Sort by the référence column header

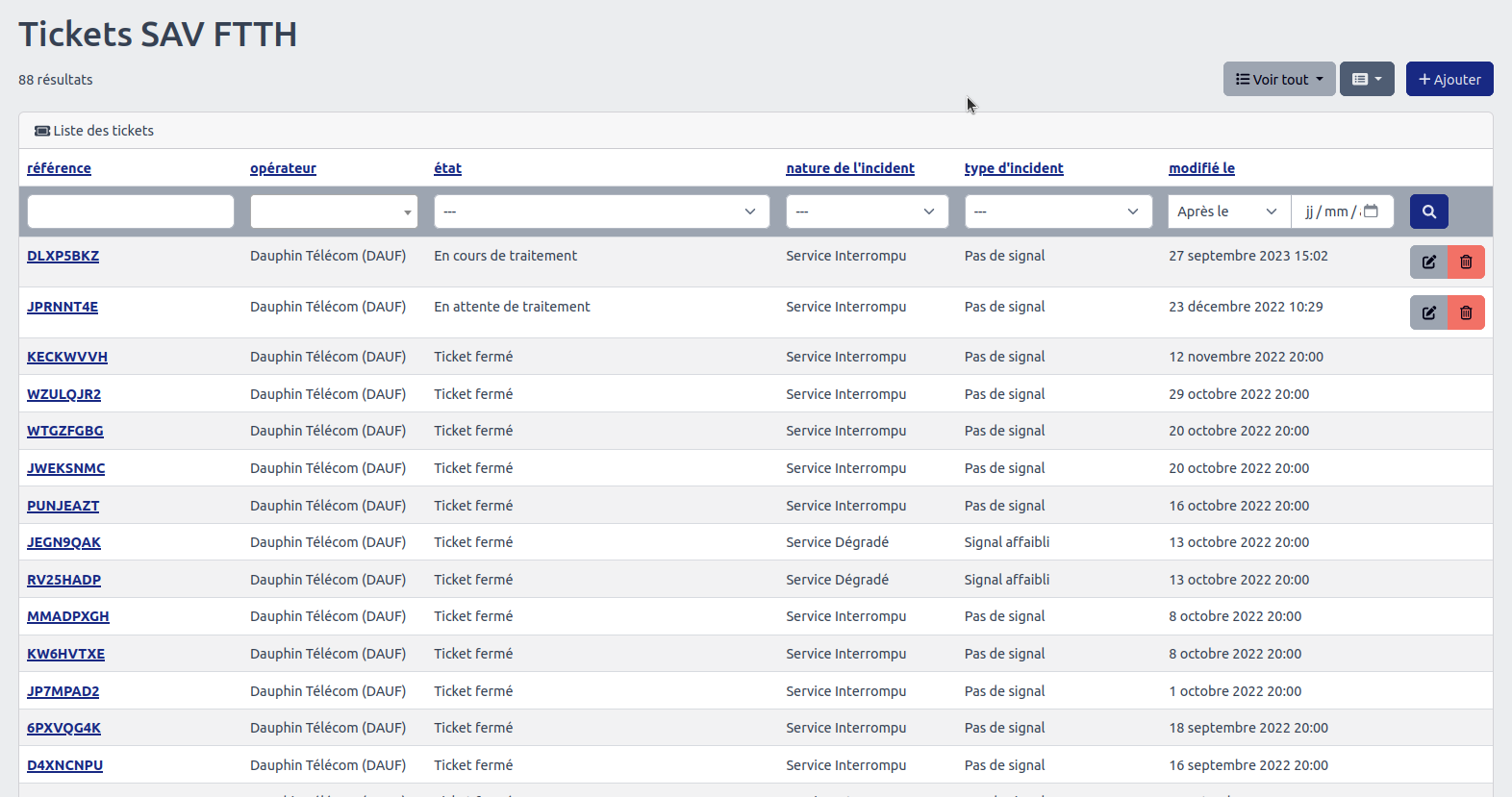pyautogui.click(x=59, y=168)
